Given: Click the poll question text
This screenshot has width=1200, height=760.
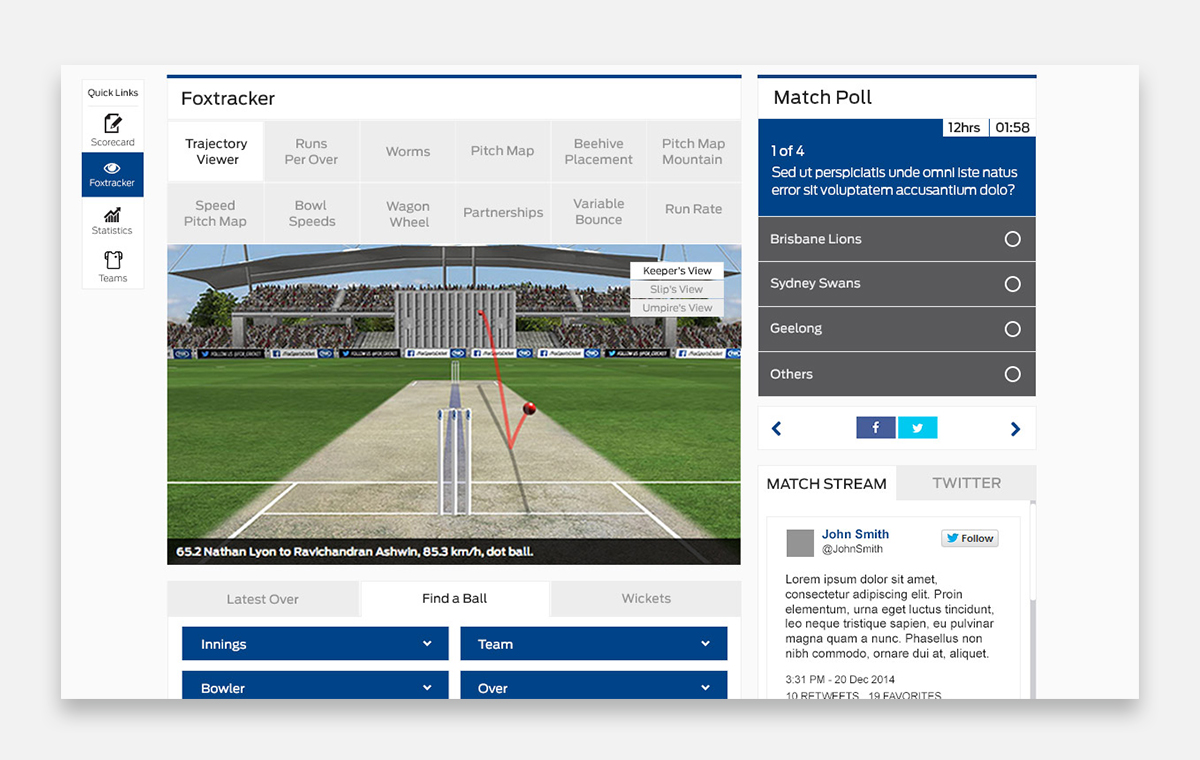Looking at the screenshot, I should click(x=894, y=181).
